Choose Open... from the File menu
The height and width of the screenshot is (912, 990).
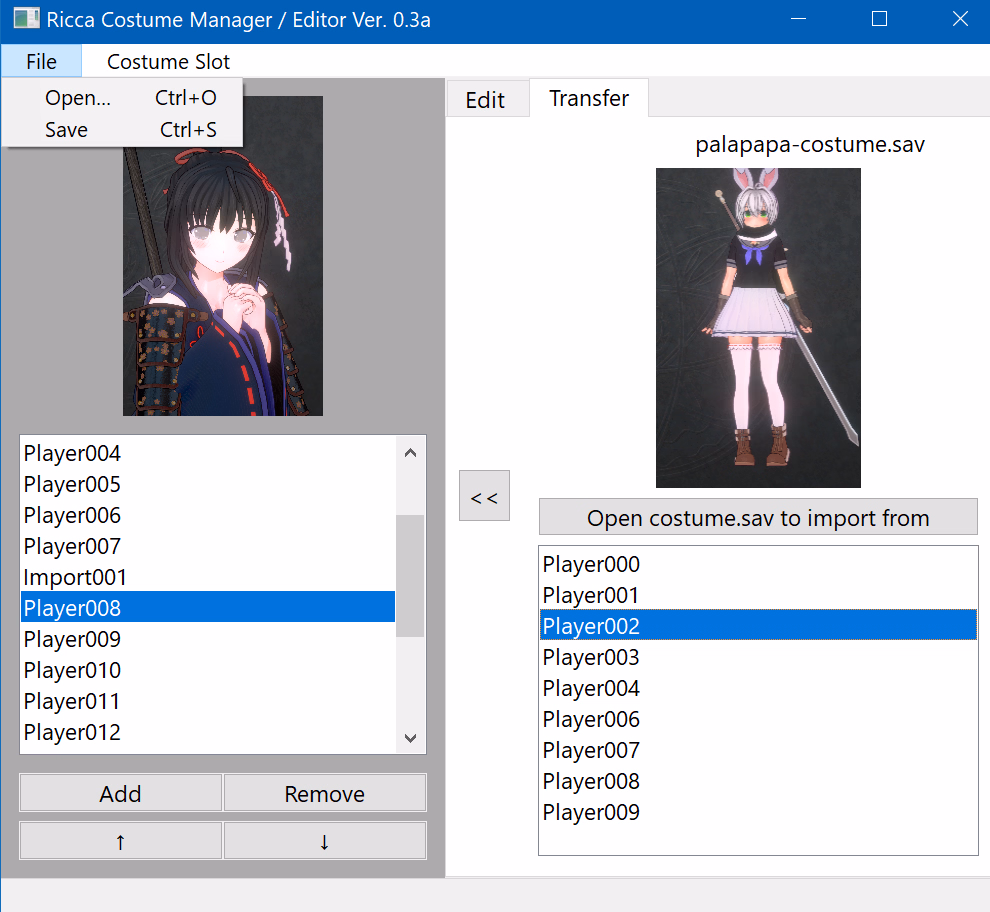[78, 98]
